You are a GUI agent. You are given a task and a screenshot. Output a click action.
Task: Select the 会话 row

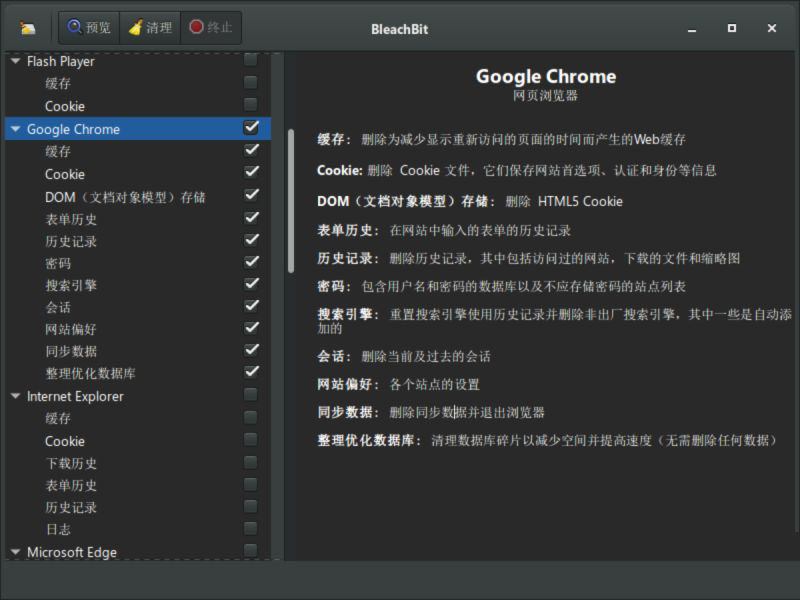[x=58, y=307]
